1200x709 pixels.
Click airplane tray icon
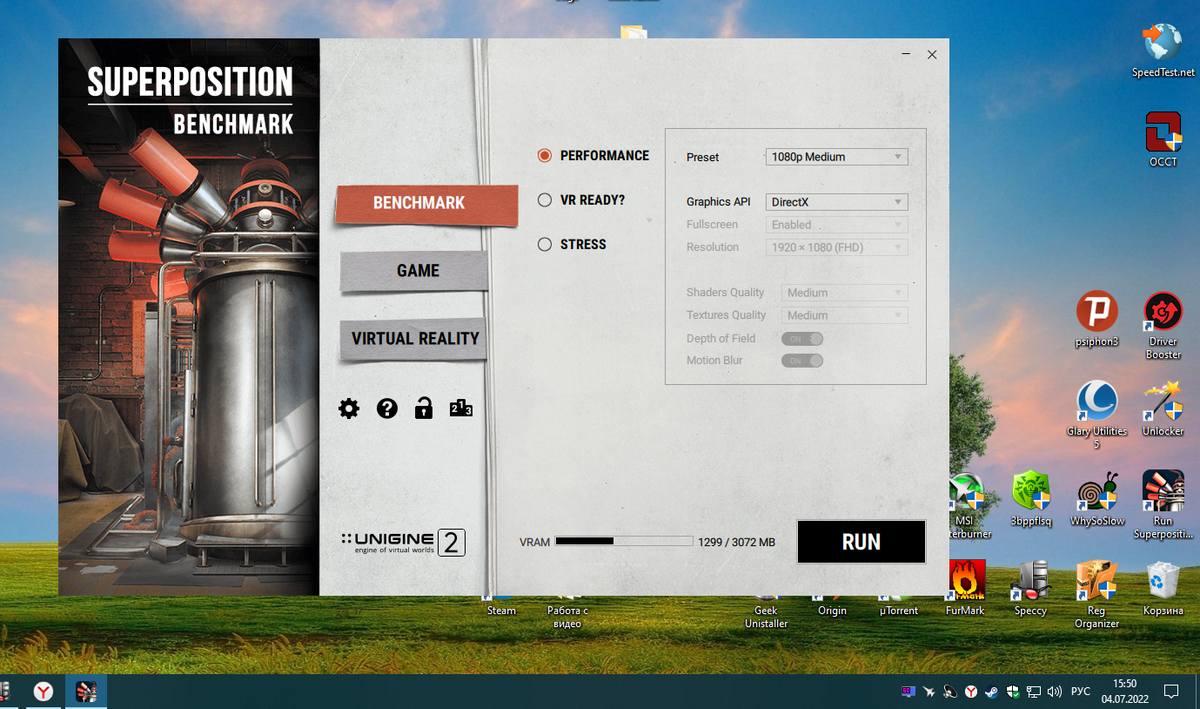pyautogui.click(x=929, y=691)
